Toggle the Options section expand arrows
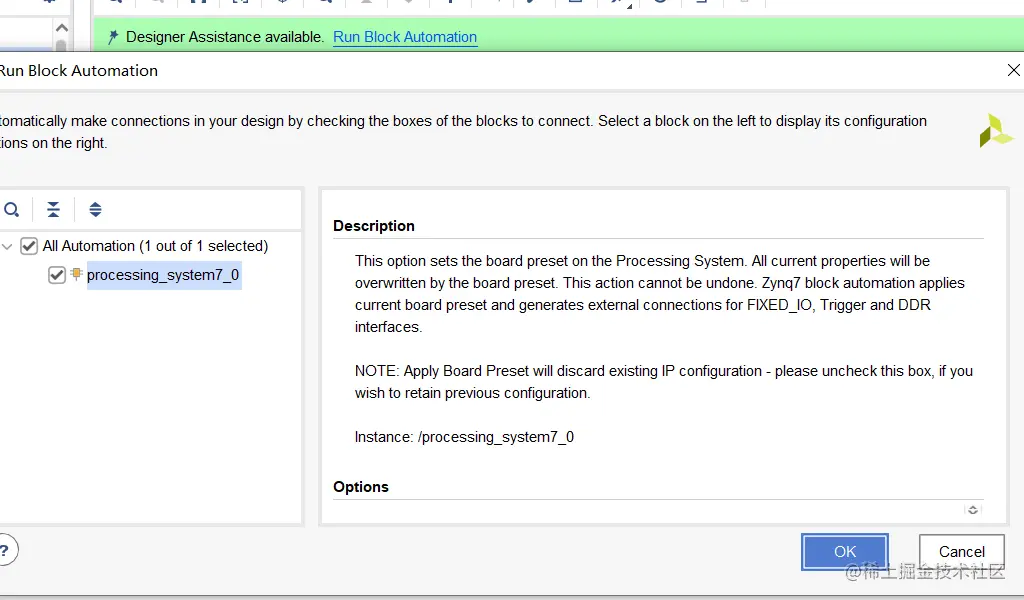 [972, 509]
